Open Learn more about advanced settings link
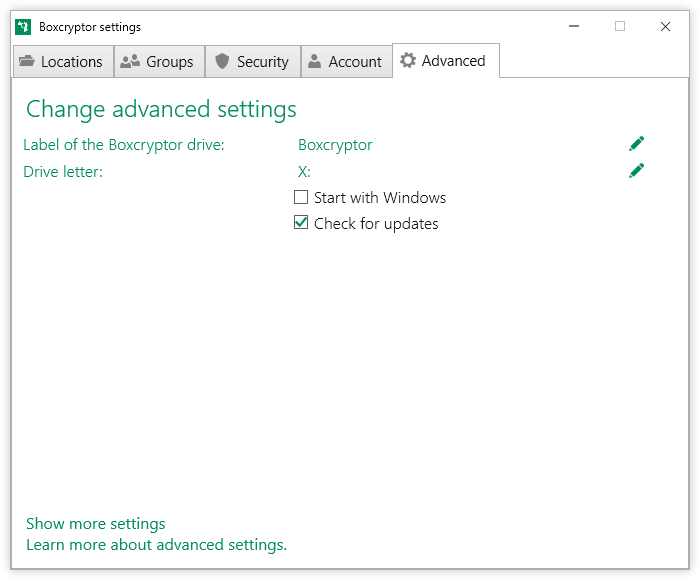 tap(156, 545)
